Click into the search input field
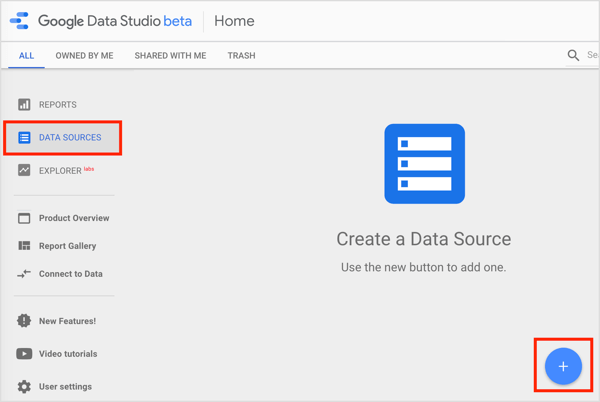 point(592,55)
